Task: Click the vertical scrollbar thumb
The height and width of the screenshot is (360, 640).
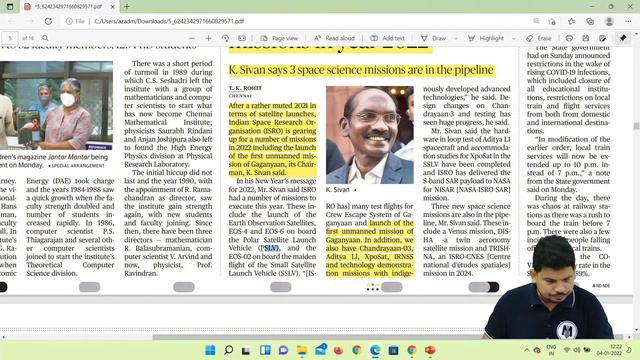Action: (x=636, y=126)
